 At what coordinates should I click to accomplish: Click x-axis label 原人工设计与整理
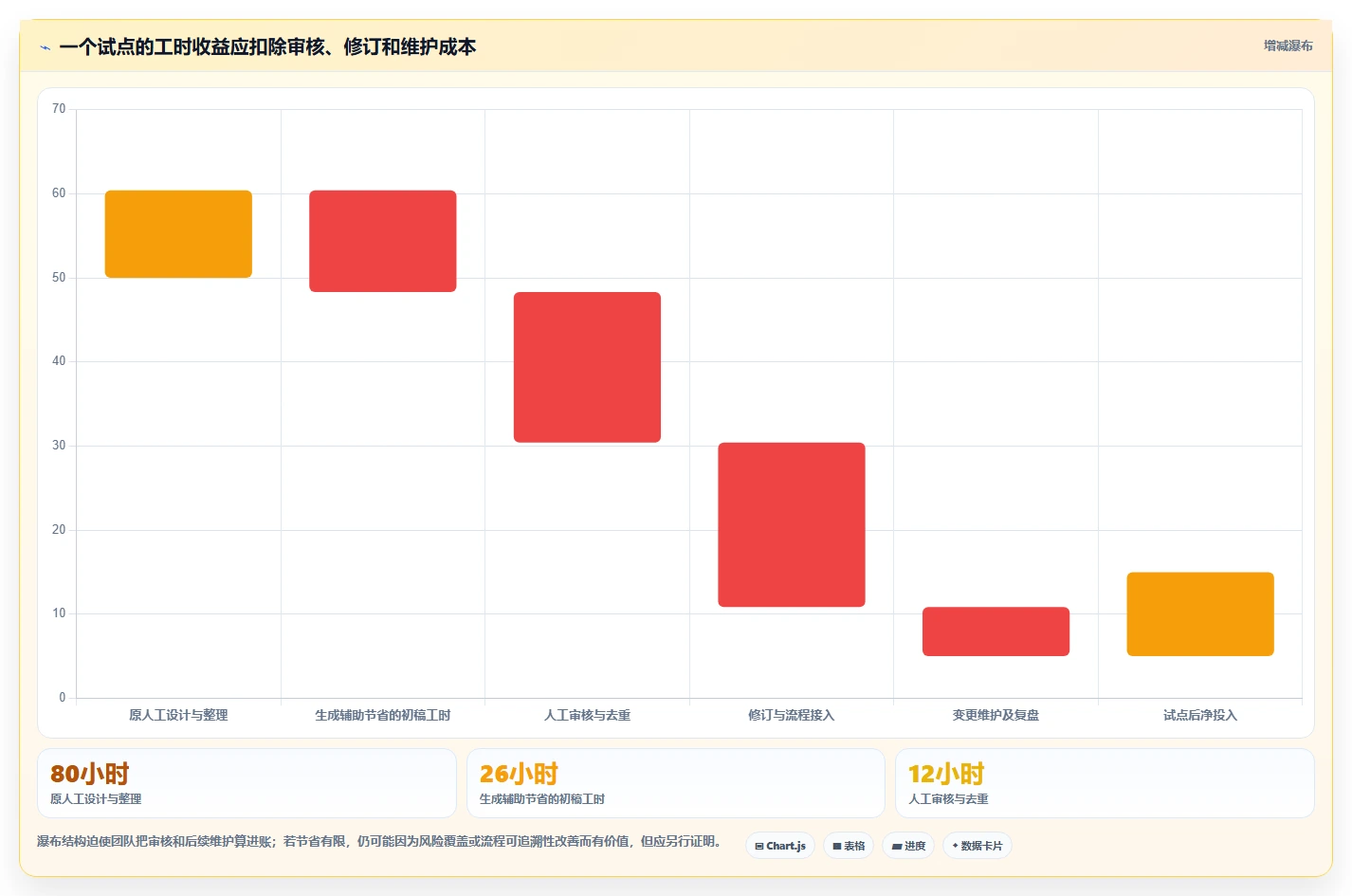[178, 715]
